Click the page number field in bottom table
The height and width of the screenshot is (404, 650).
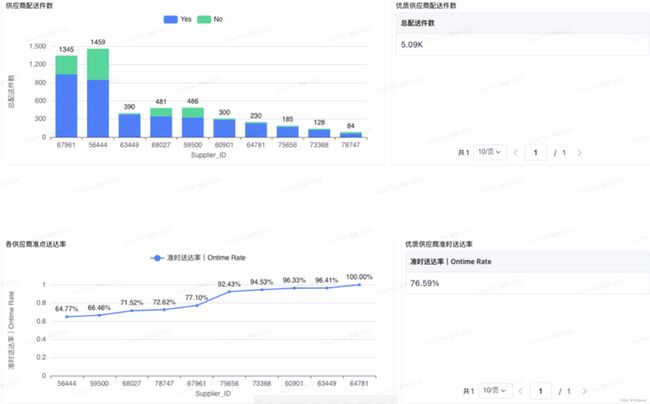(541, 391)
